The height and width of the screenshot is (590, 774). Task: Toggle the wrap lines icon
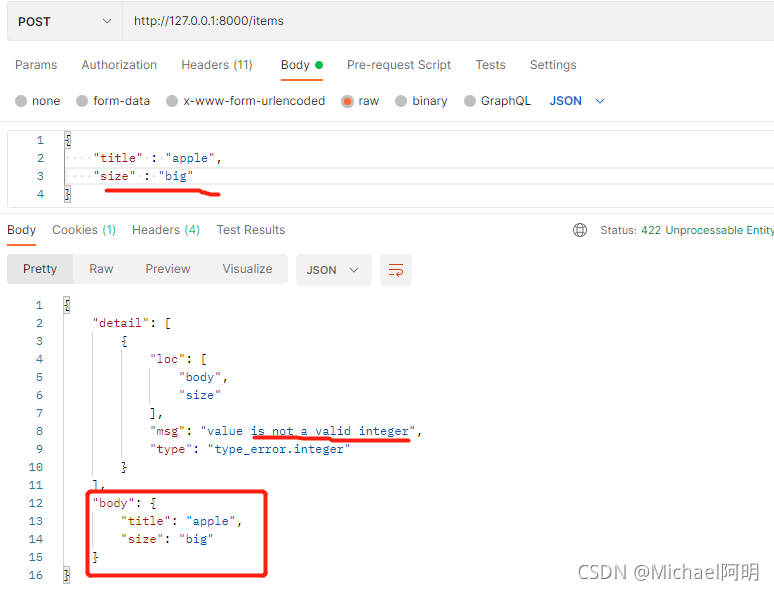click(x=396, y=270)
